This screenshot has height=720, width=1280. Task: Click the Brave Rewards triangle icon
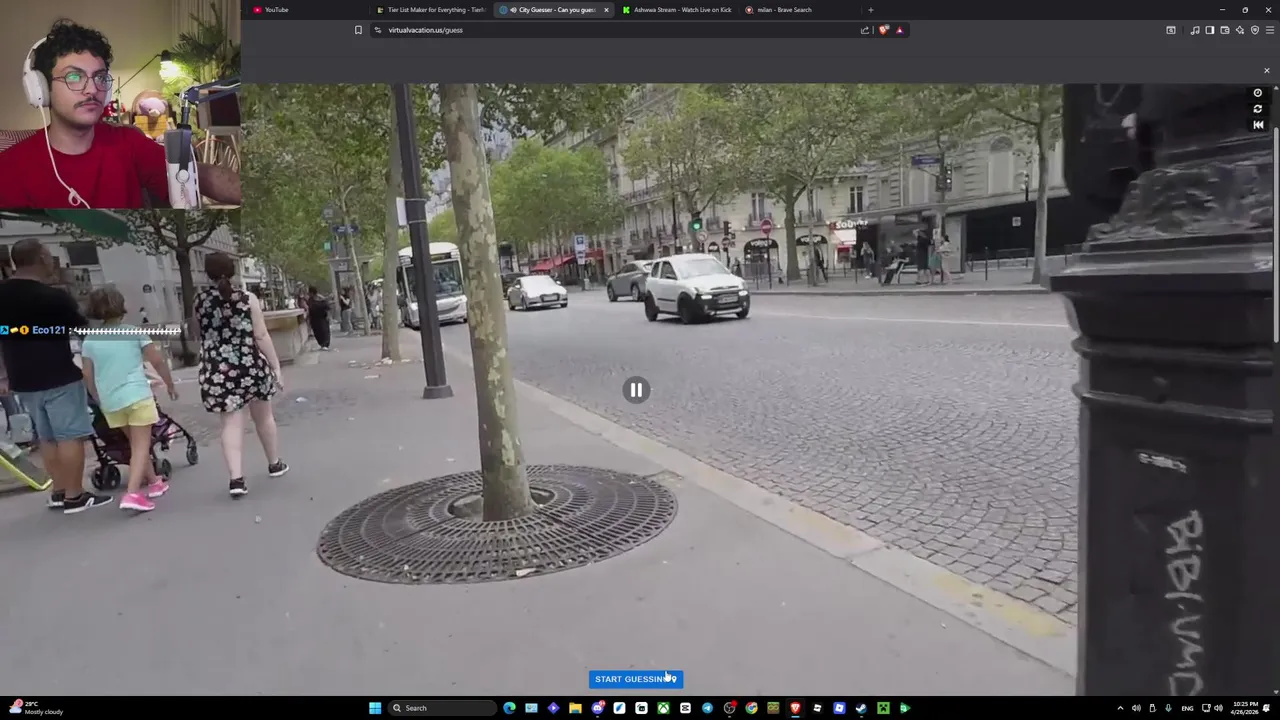(899, 30)
